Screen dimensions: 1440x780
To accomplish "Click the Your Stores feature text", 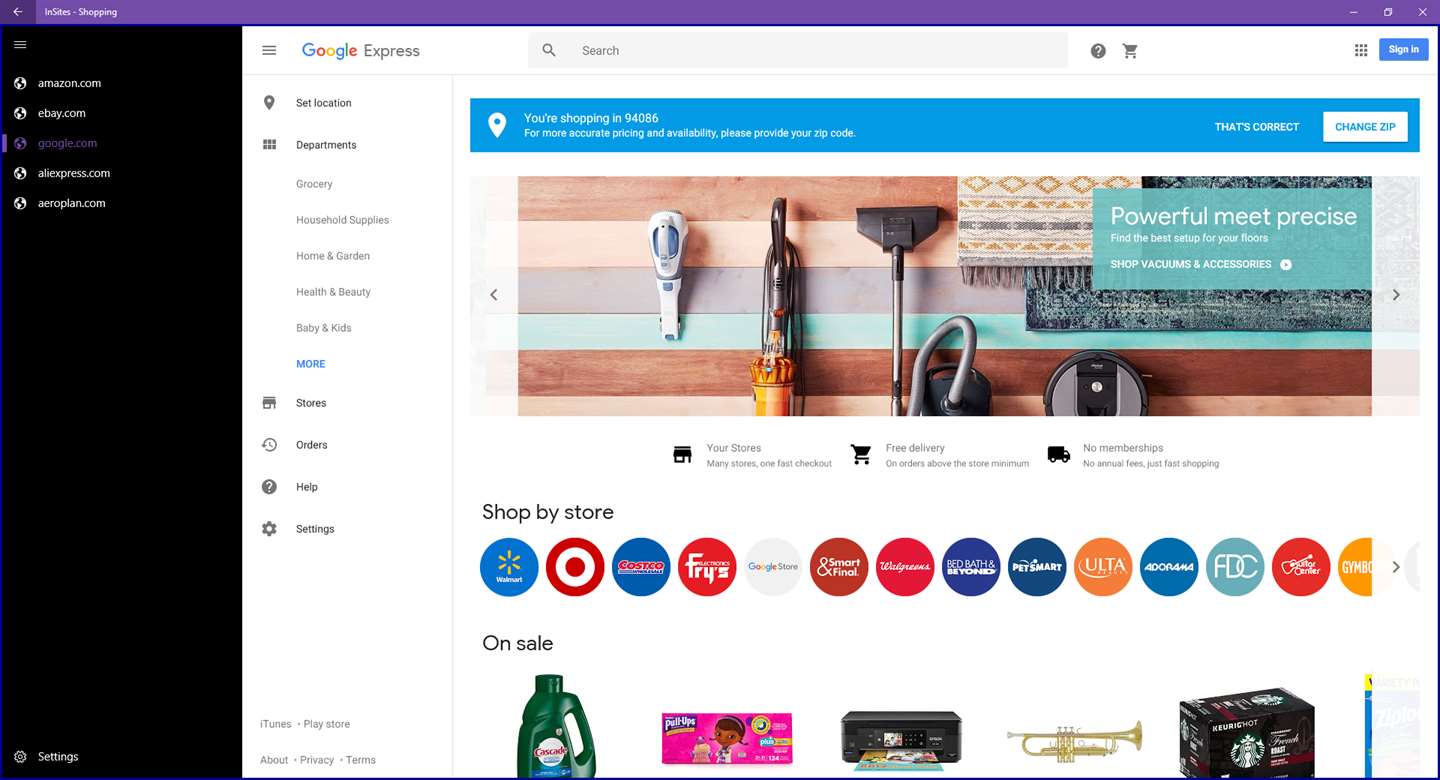I will click(734, 448).
